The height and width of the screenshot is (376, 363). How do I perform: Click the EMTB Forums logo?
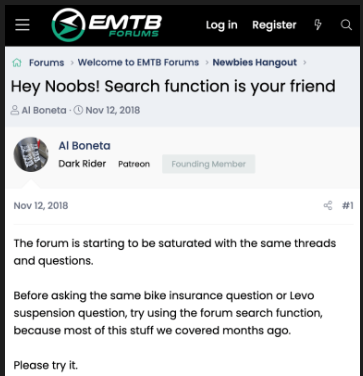[107, 25]
